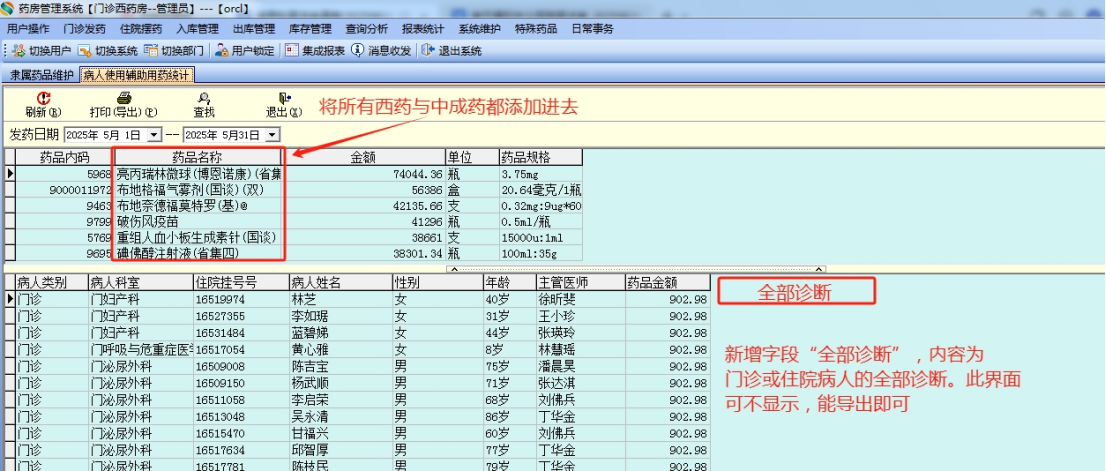Click the 切换用户 switch user icon
The width and height of the screenshot is (1106, 471).
coord(18,51)
